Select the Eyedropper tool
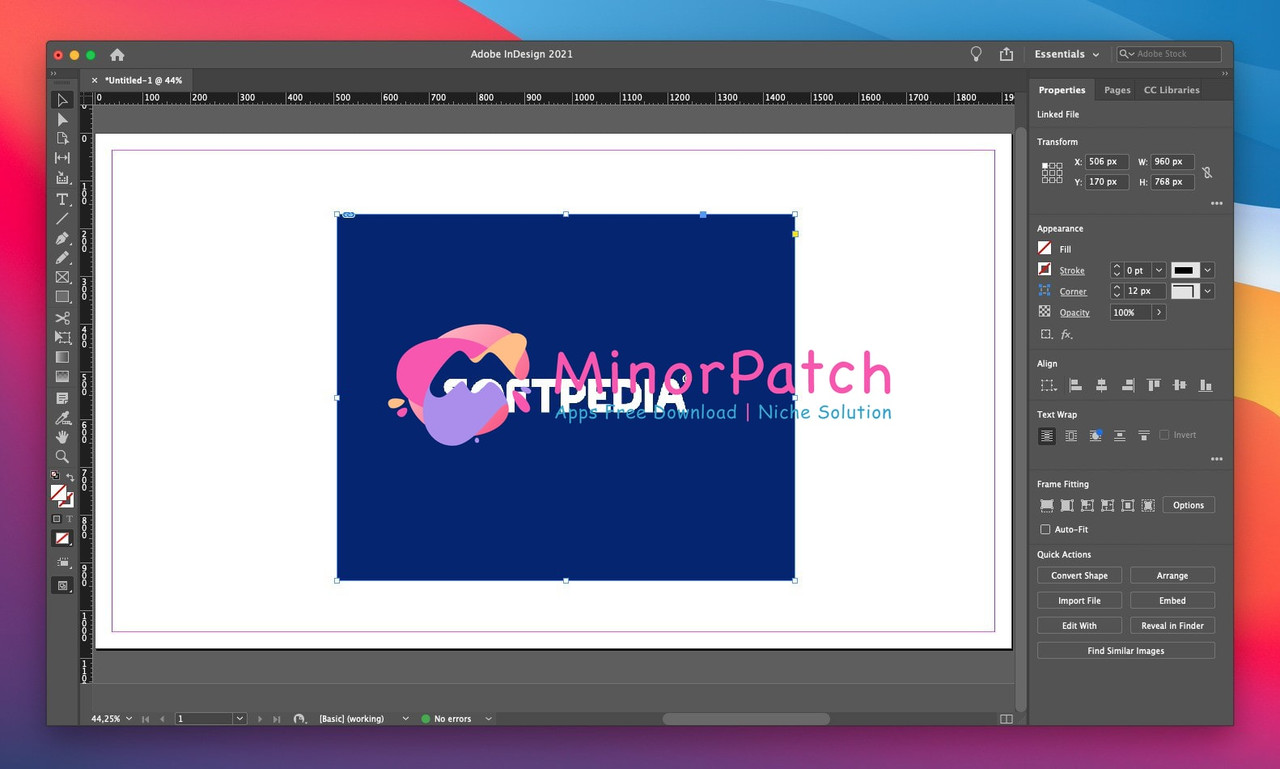The image size is (1280, 769). tap(62, 417)
